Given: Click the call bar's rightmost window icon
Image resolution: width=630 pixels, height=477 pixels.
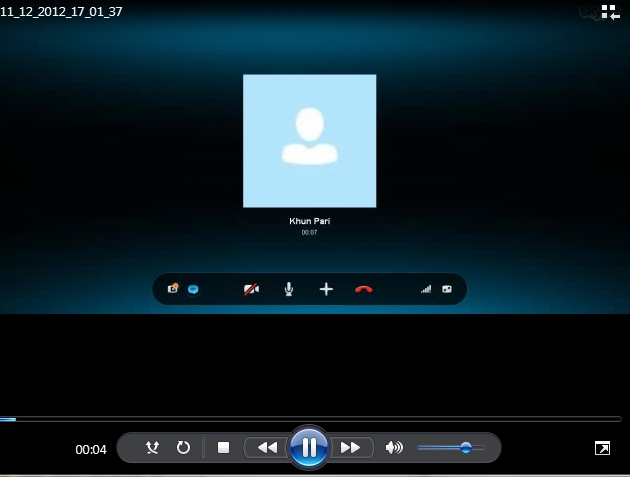Looking at the screenshot, I should tap(447, 289).
